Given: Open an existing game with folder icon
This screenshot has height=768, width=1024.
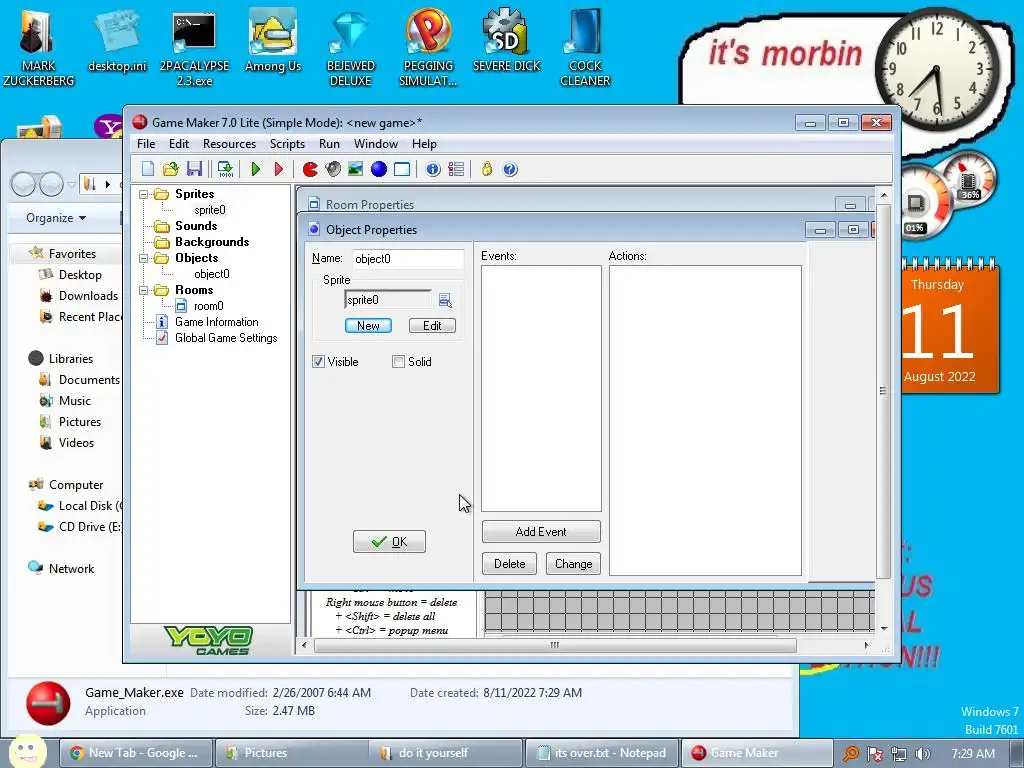Looking at the screenshot, I should click(x=170, y=169).
